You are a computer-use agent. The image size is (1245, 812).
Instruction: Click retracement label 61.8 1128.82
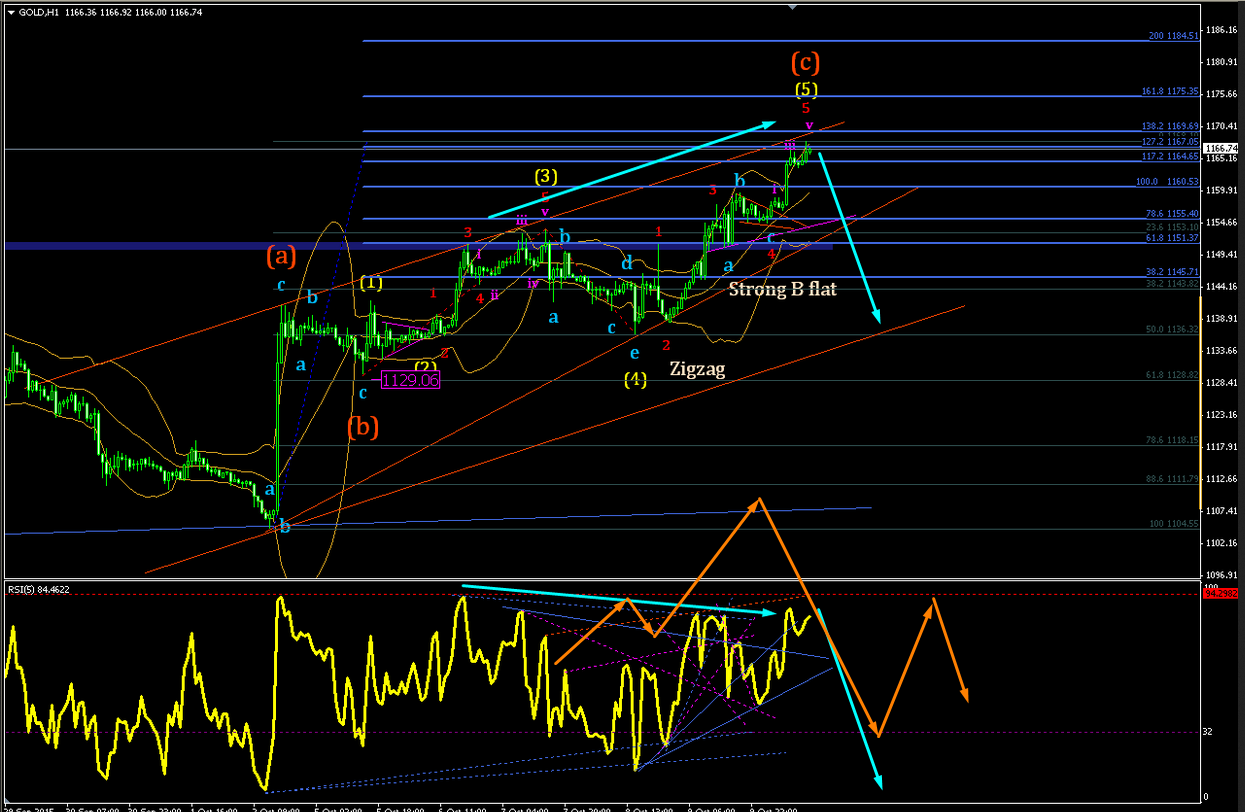coord(1172,375)
